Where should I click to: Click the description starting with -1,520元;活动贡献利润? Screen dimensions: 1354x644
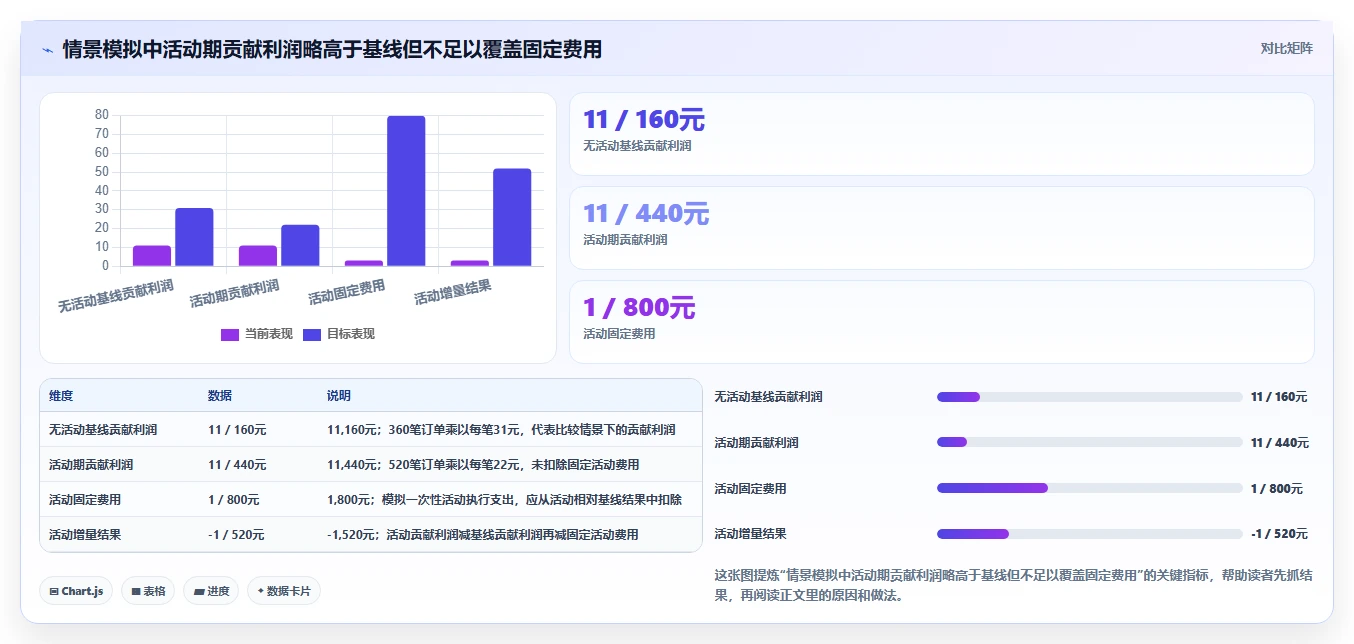(483, 535)
